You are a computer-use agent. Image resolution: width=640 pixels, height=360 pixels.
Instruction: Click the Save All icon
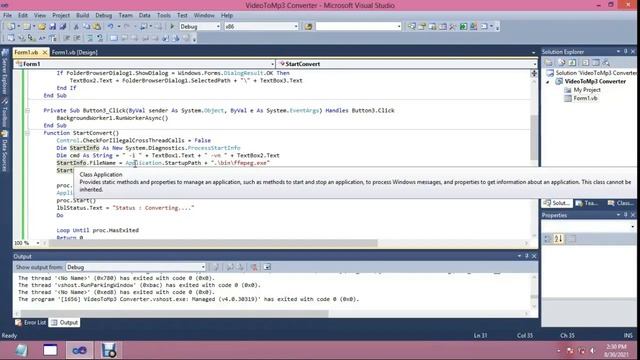click(63, 27)
